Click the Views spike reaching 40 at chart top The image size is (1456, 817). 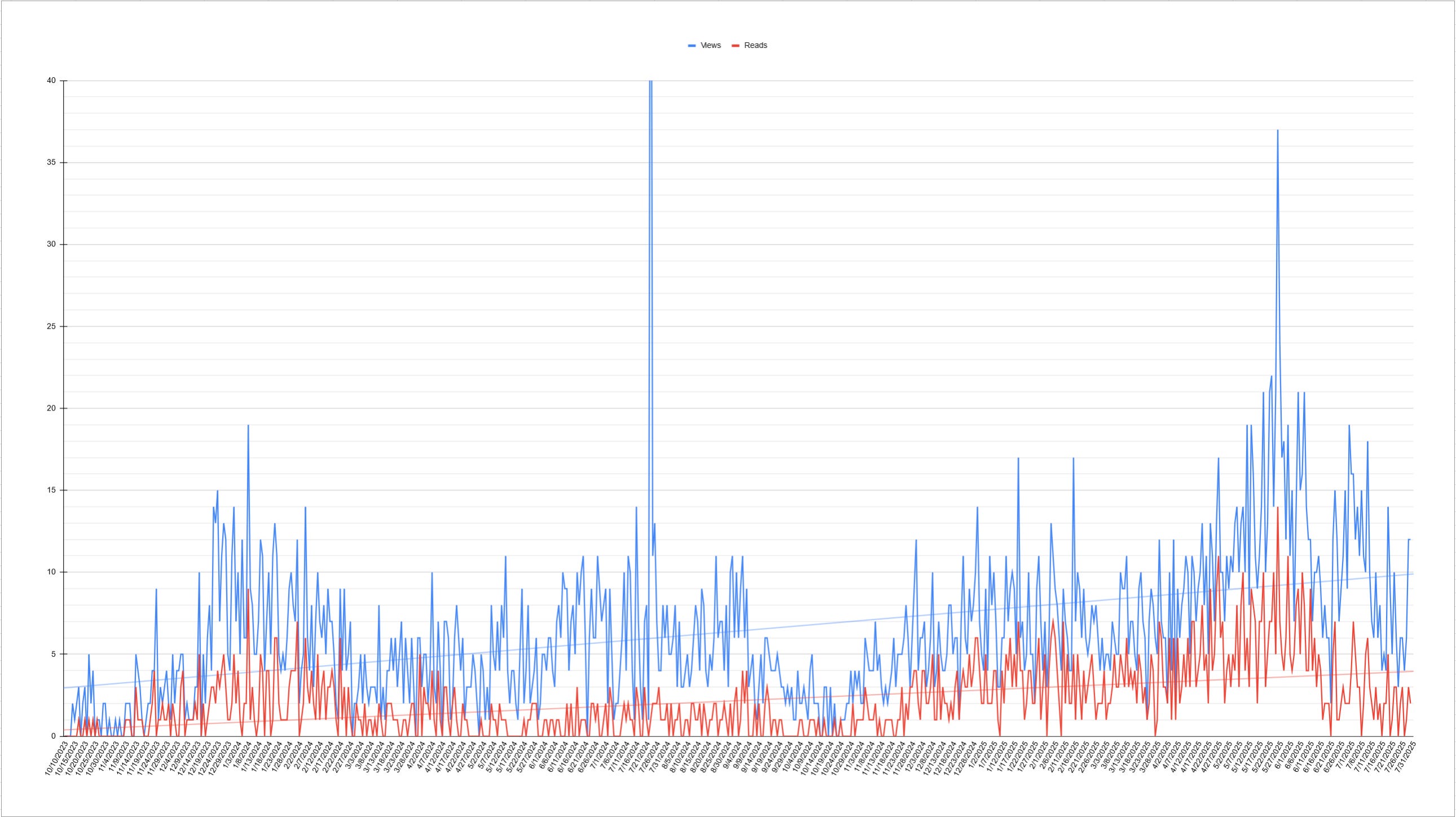(x=651, y=82)
